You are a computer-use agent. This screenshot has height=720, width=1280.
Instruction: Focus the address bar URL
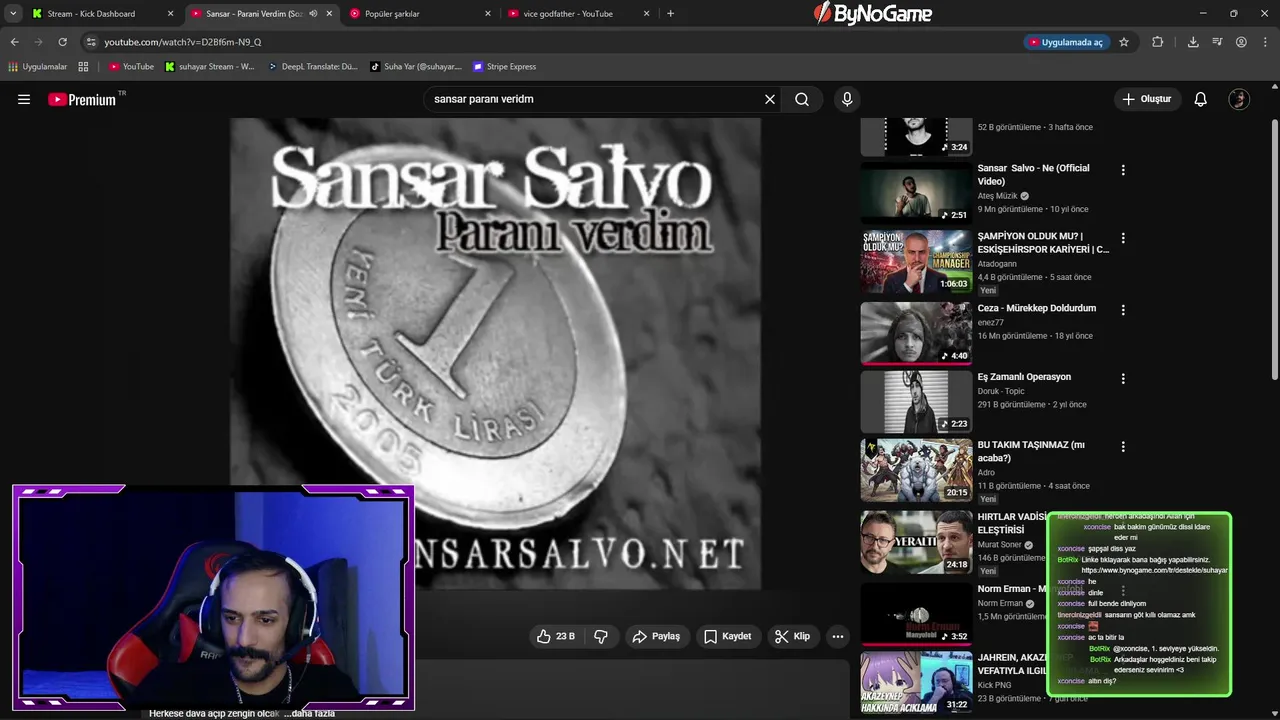coord(182,42)
